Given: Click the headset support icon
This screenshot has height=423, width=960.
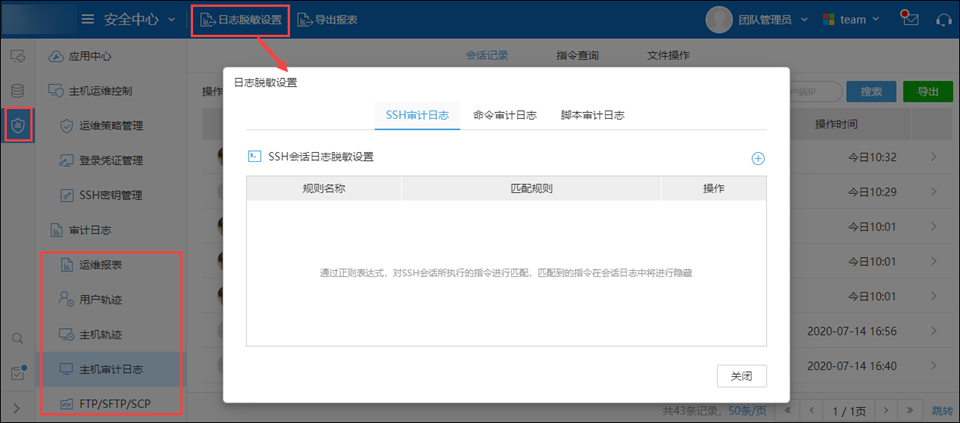Looking at the screenshot, I should point(944,20).
